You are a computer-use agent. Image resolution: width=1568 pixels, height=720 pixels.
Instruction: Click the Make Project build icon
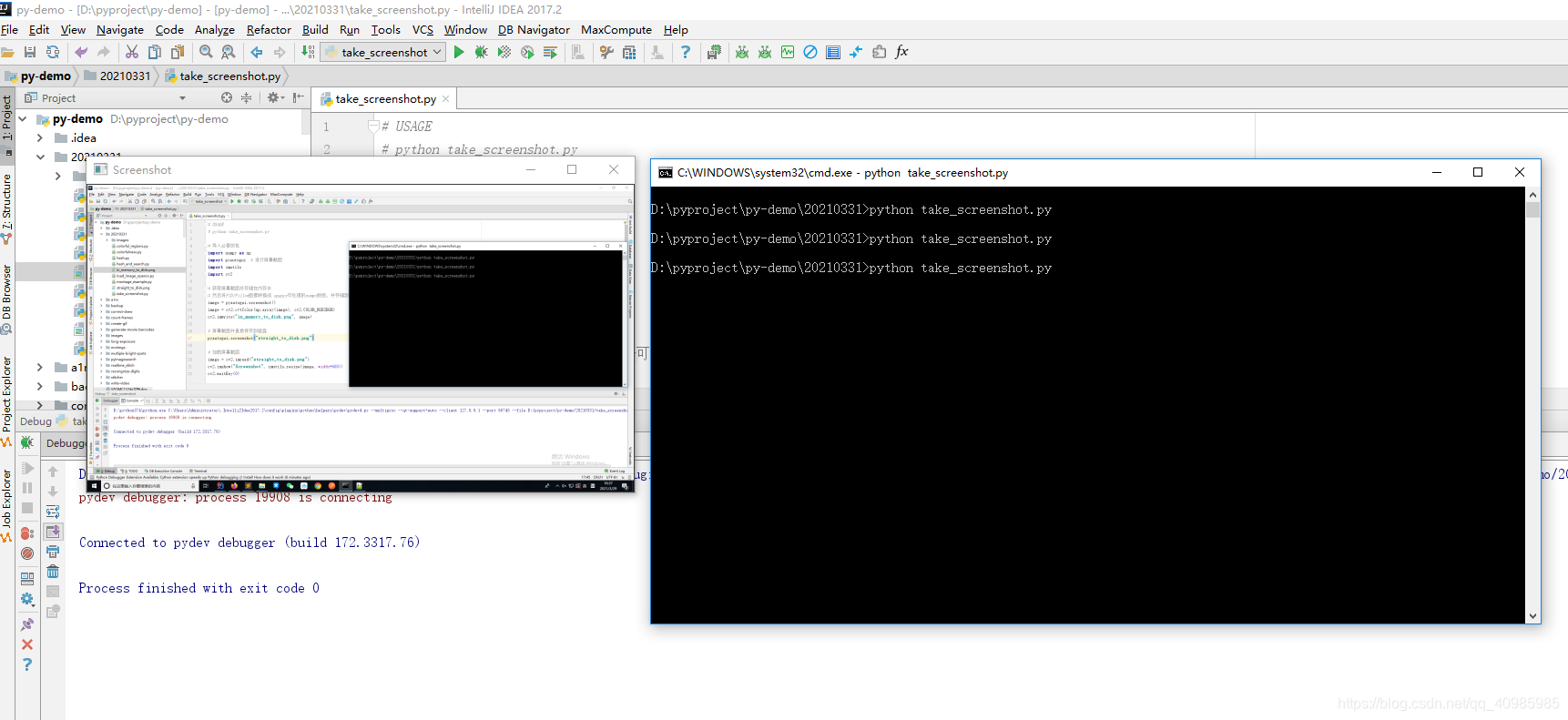[308, 52]
